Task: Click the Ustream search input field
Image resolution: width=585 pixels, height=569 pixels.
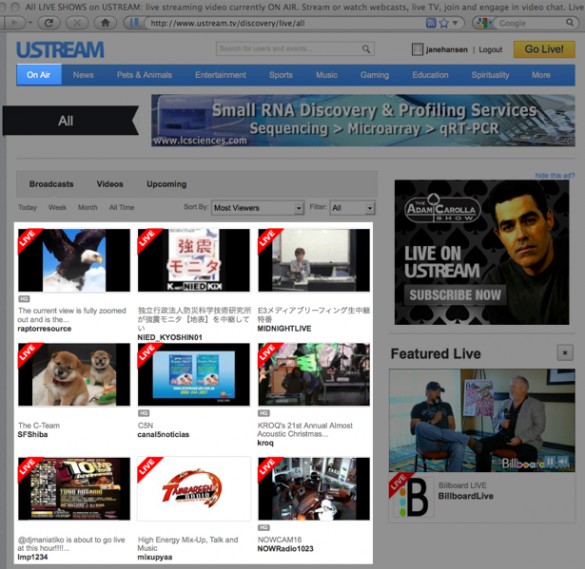Action: pos(289,49)
